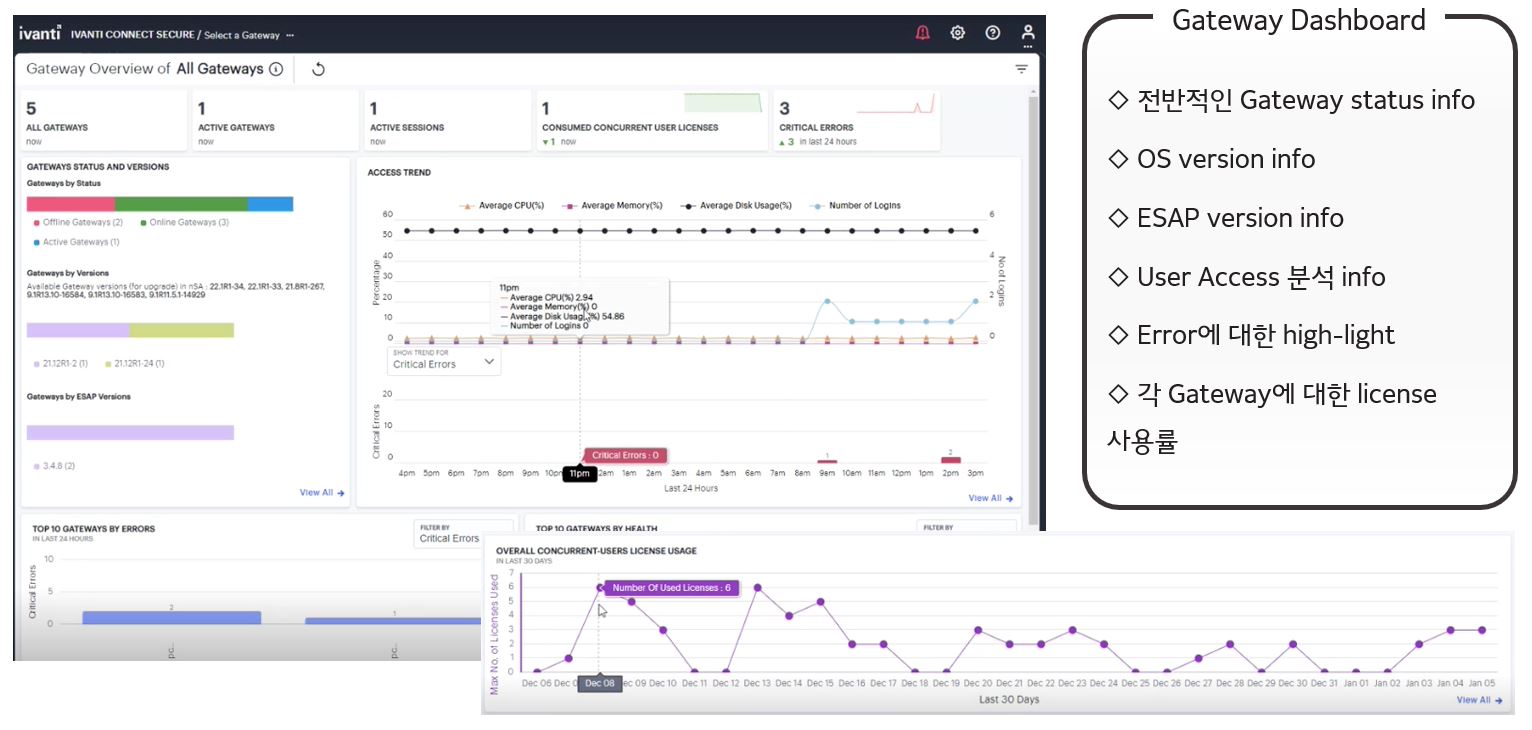The width and height of the screenshot is (1532, 730).
Task: Click the 9am critical errors bar
Action: click(x=827, y=461)
